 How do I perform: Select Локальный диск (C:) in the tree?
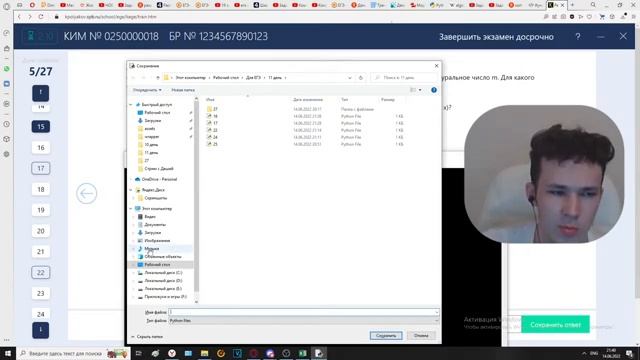tap(163, 273)
